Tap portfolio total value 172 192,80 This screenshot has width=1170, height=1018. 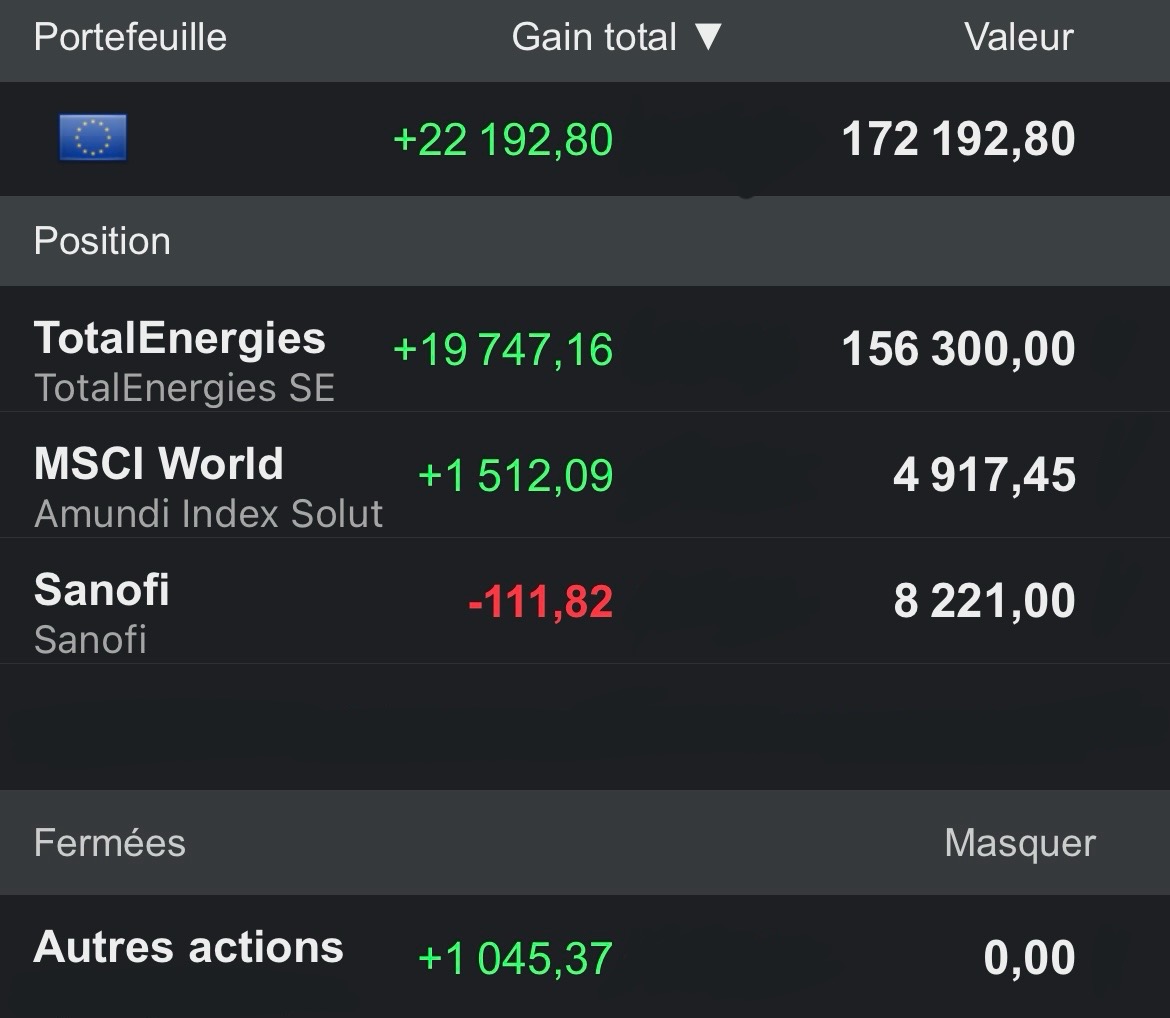[x=958, y=139]
